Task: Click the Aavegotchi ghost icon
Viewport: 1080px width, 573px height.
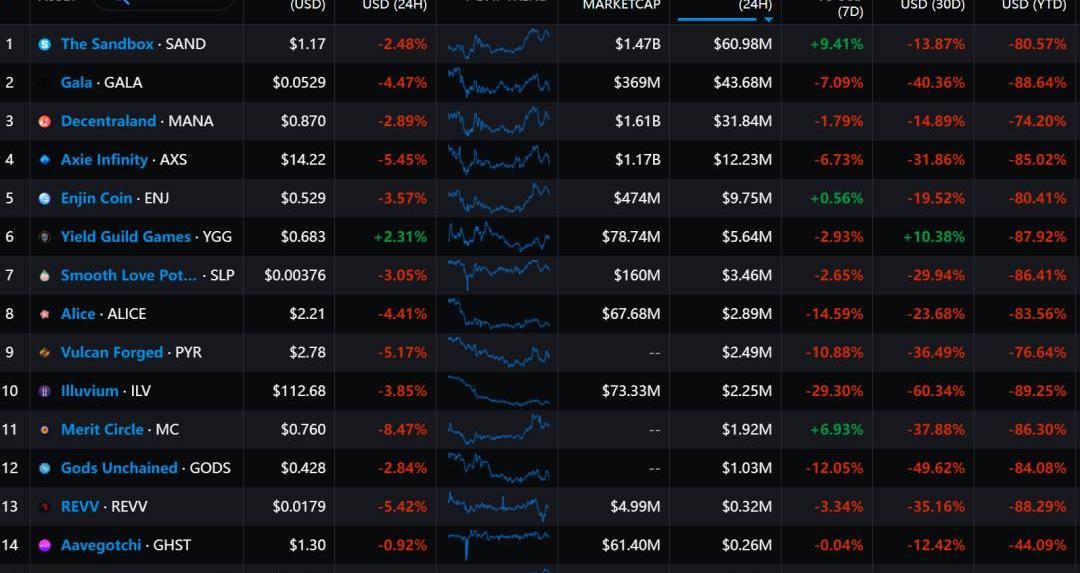Action: tap(44, 546)
